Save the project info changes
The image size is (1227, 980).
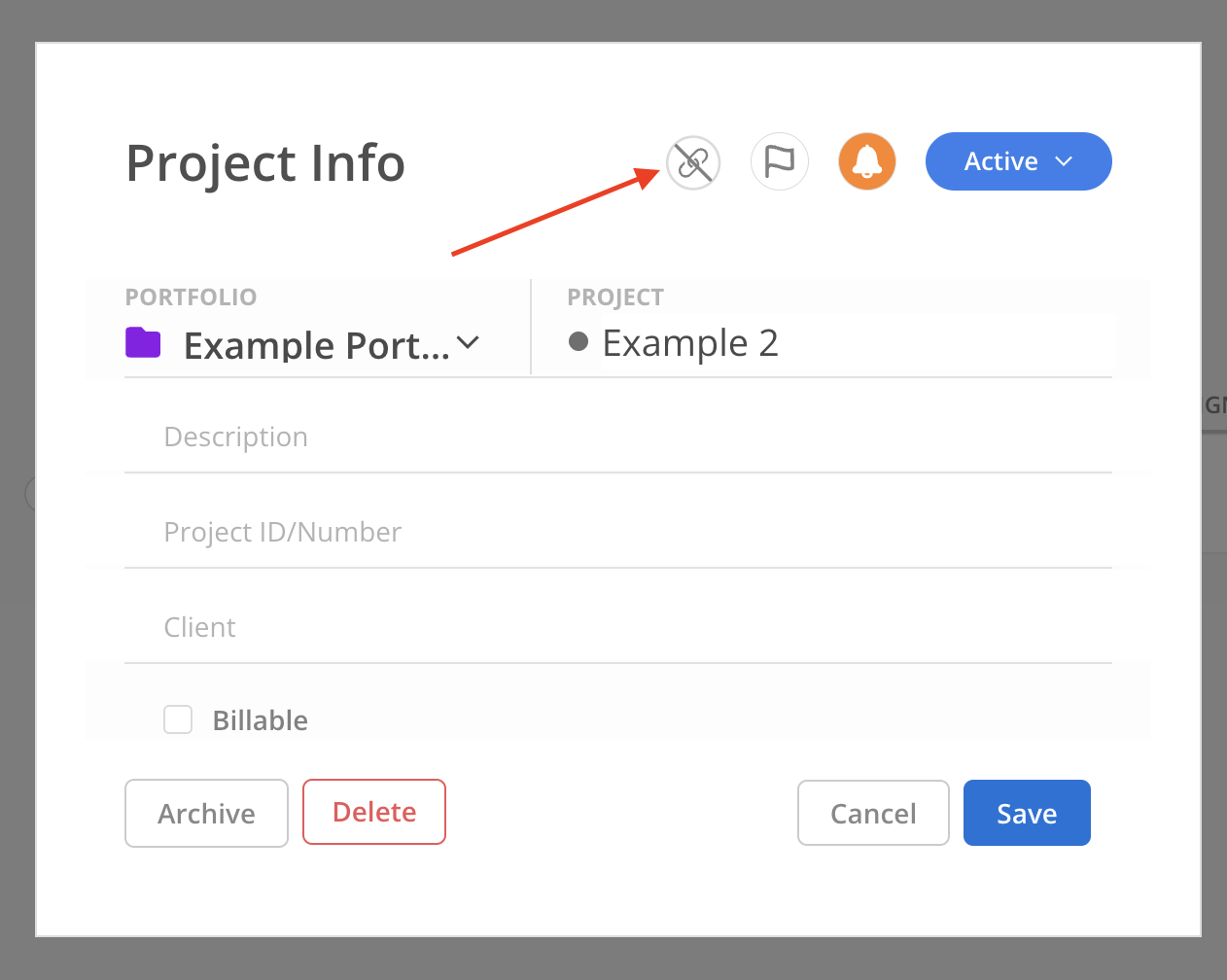point(1027,813)
